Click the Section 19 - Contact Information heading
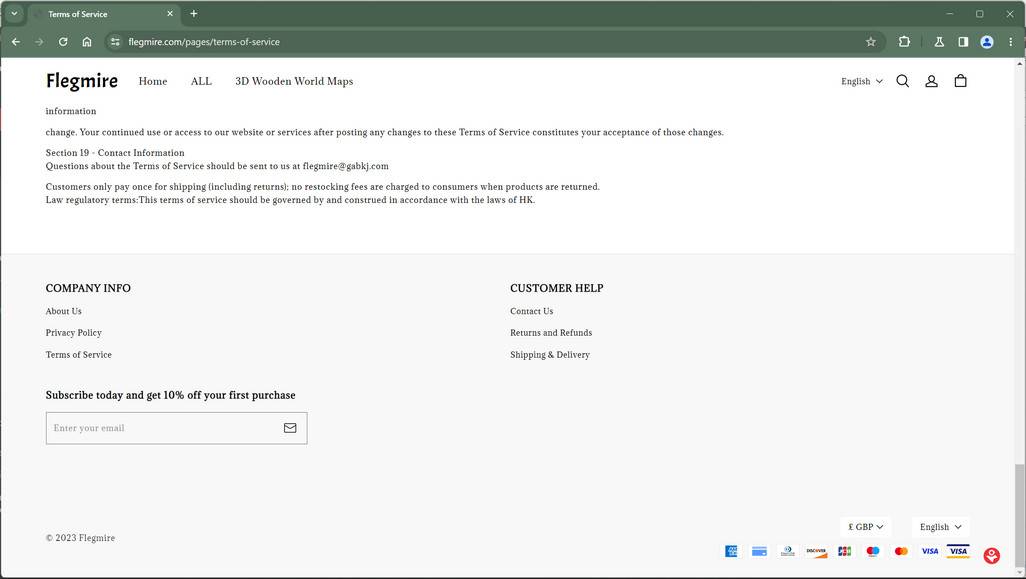The image size is (1026, 579). coord(115,153)
